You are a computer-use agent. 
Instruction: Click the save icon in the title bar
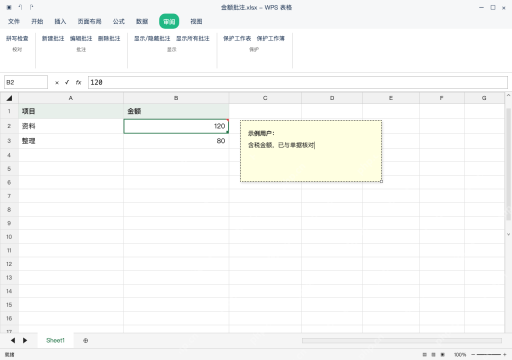pyautogui.click(x=9, y=7)
